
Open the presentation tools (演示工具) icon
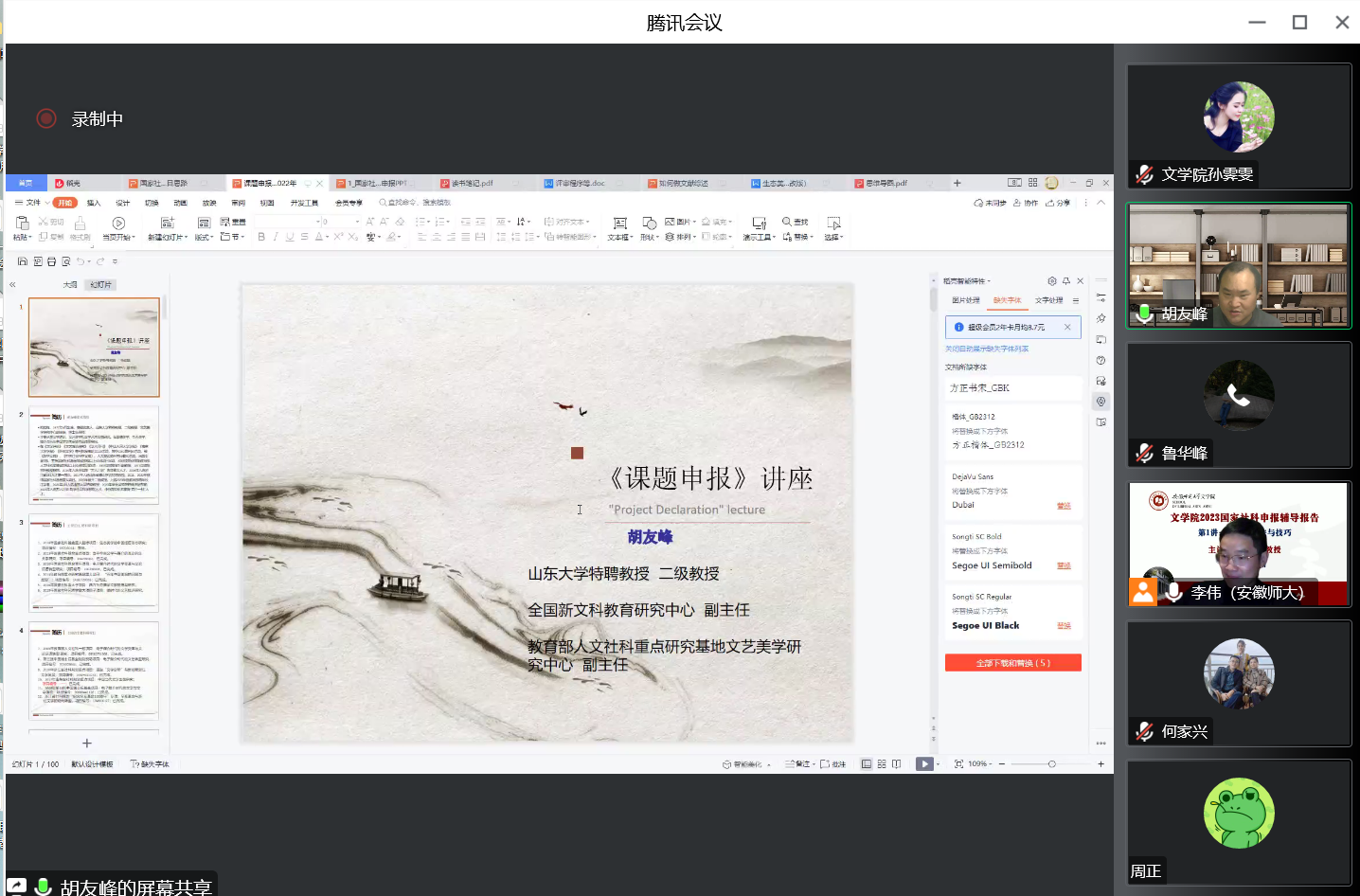coord(758,224)
